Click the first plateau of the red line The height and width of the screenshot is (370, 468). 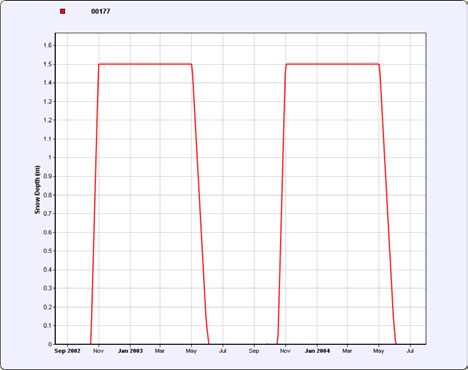point(145,64)
